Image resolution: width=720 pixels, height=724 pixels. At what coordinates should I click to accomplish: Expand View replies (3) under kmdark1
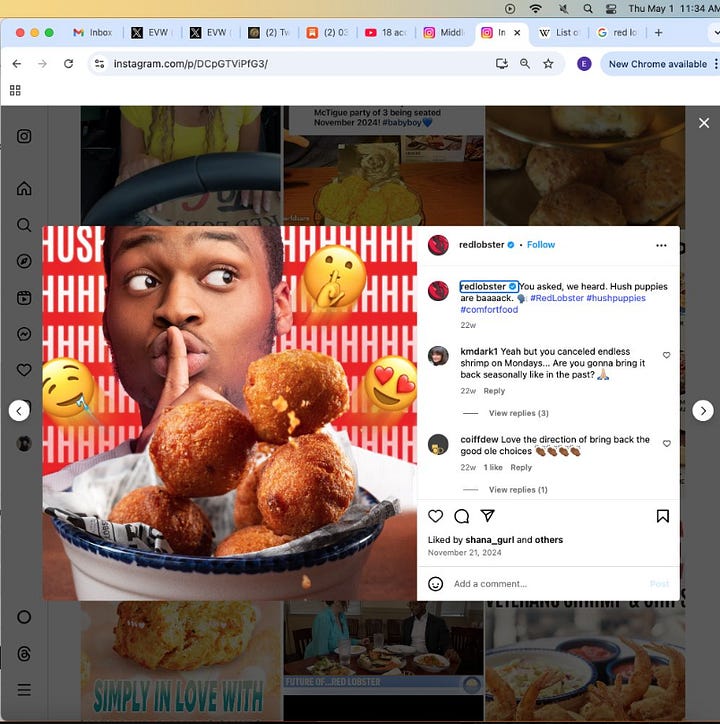tap(519, 413)
